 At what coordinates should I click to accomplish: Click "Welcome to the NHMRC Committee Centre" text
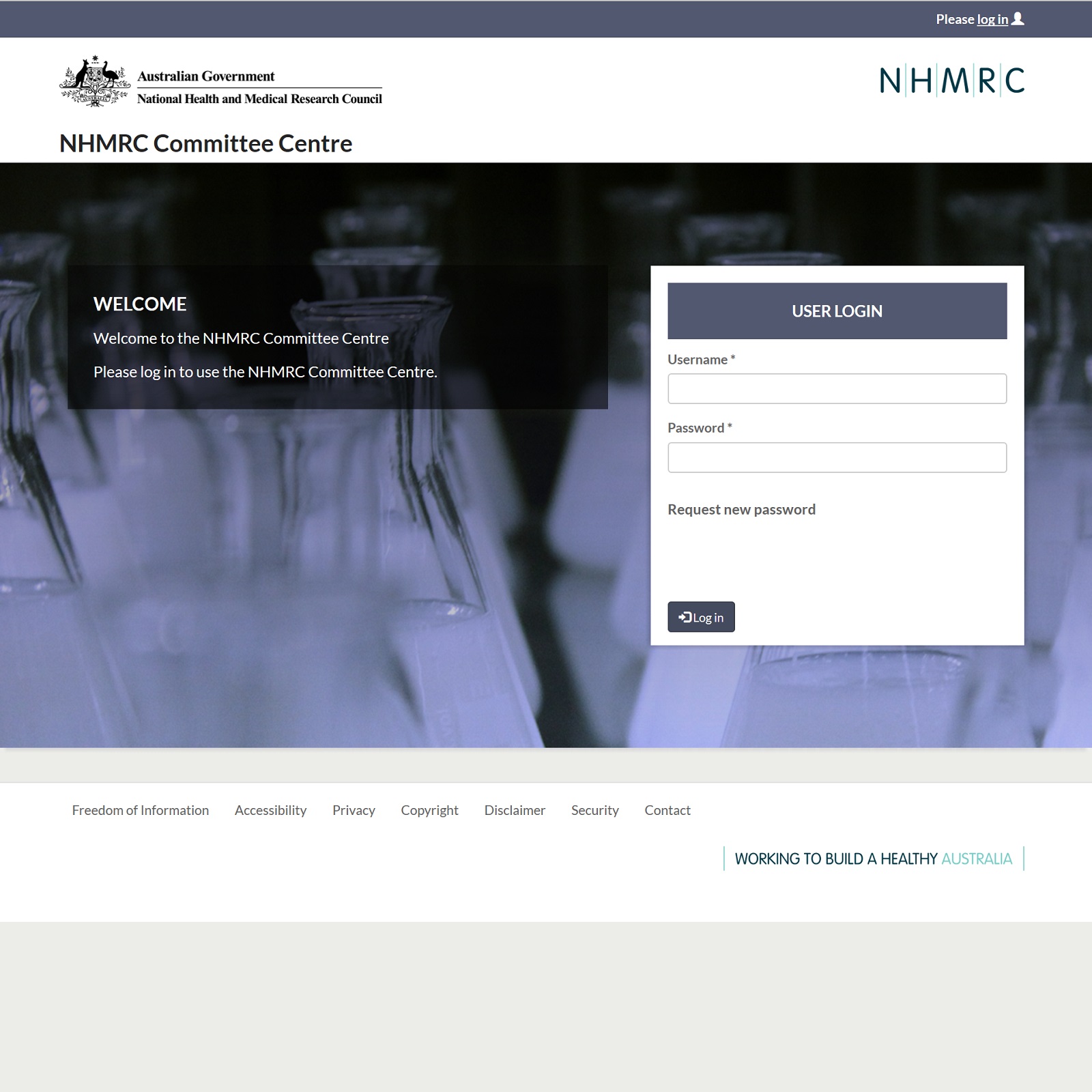coord(241,338)
